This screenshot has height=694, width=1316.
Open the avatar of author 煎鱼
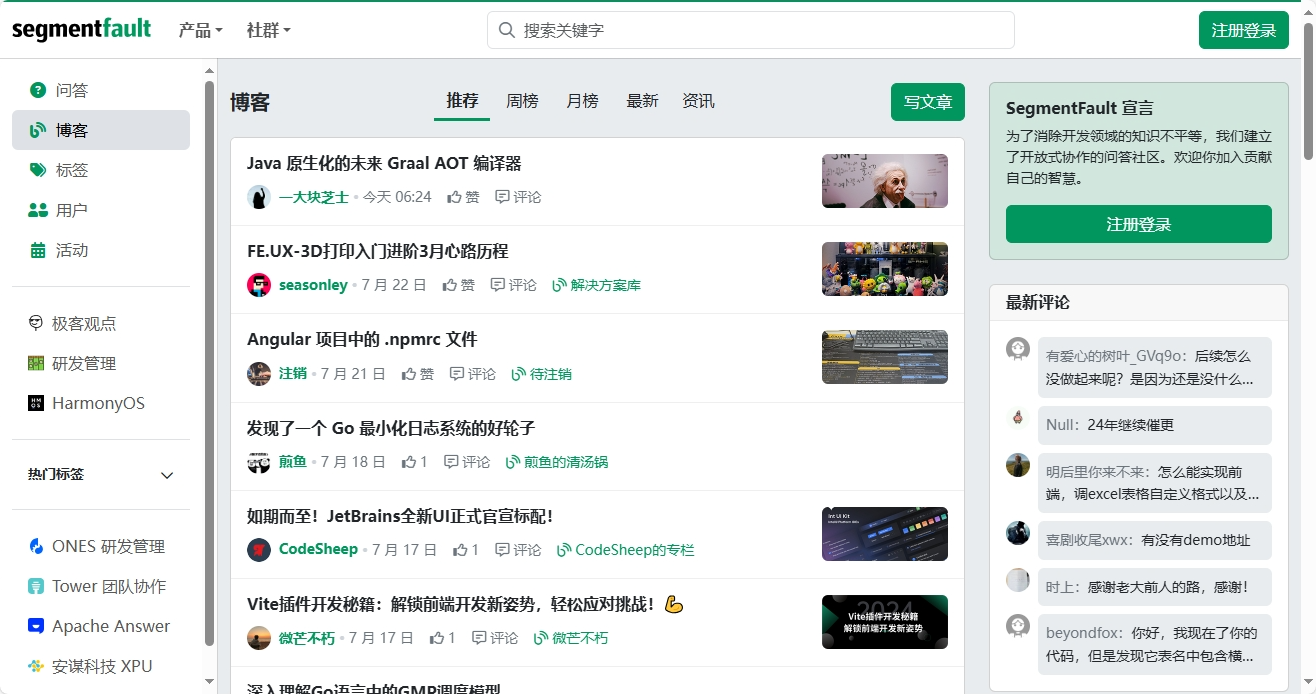tap(259, 462)
